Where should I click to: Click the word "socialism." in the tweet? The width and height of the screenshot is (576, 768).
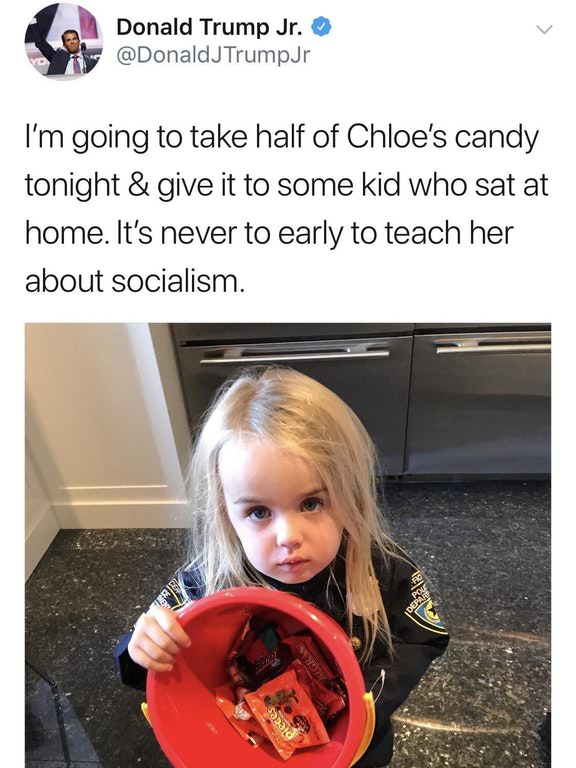(178, 282)
